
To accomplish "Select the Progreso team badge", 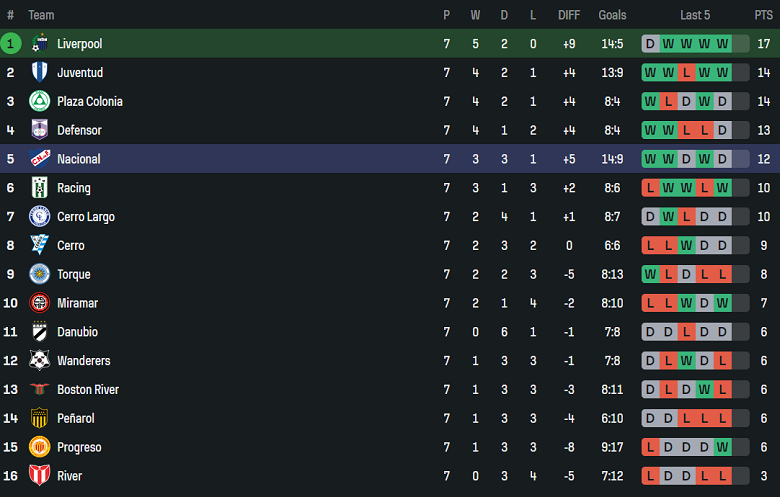I will point(40,447).
